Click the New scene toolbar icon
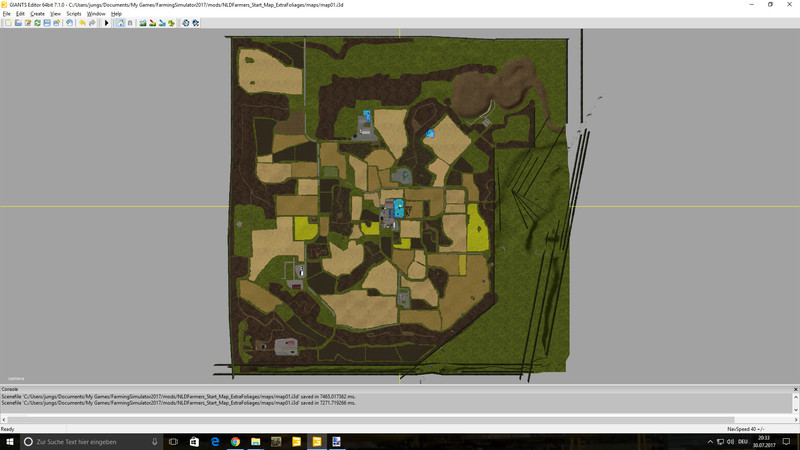800x450 pixels. point(6,23)
